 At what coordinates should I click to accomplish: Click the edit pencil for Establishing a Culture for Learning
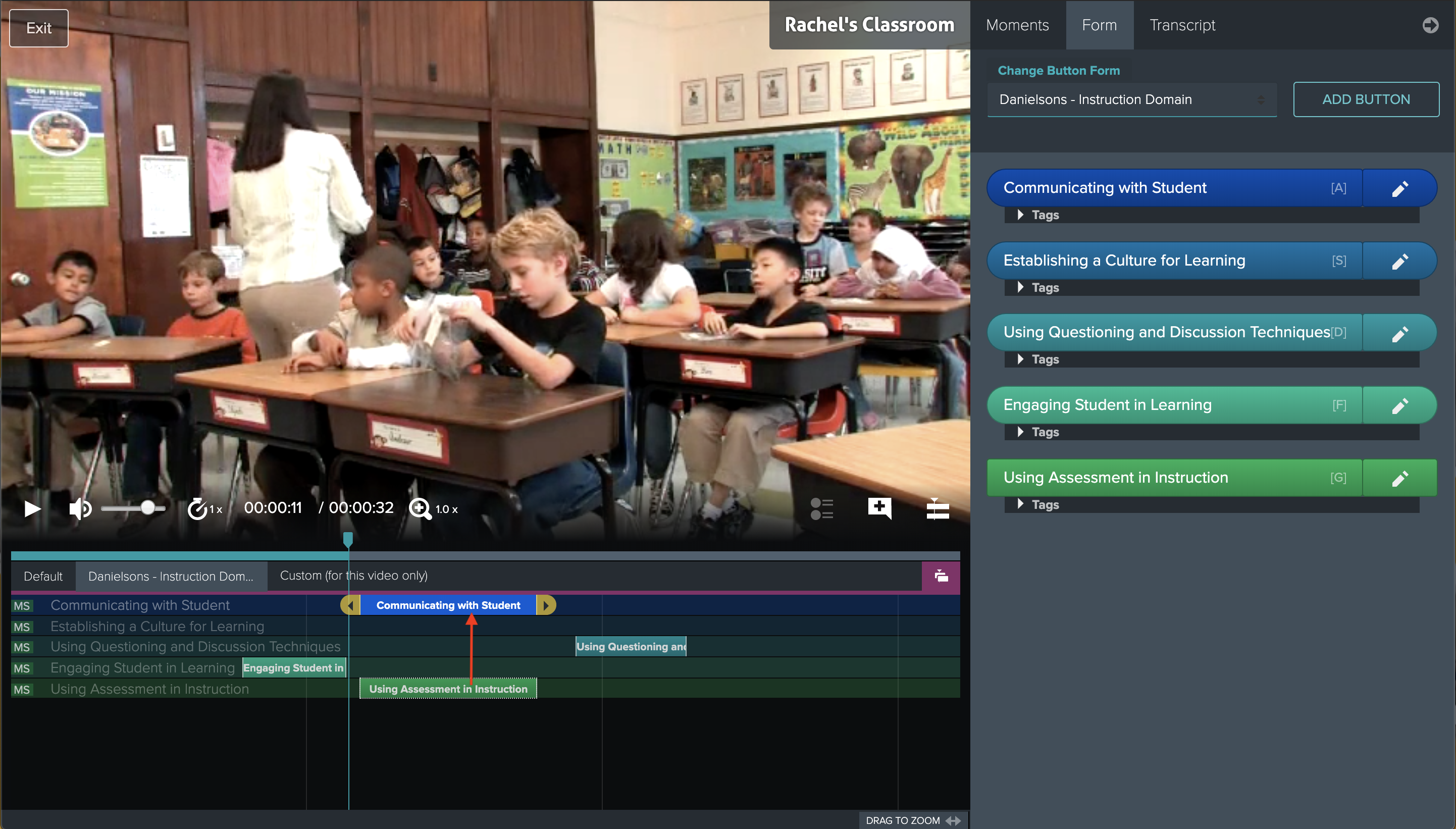1400,261
